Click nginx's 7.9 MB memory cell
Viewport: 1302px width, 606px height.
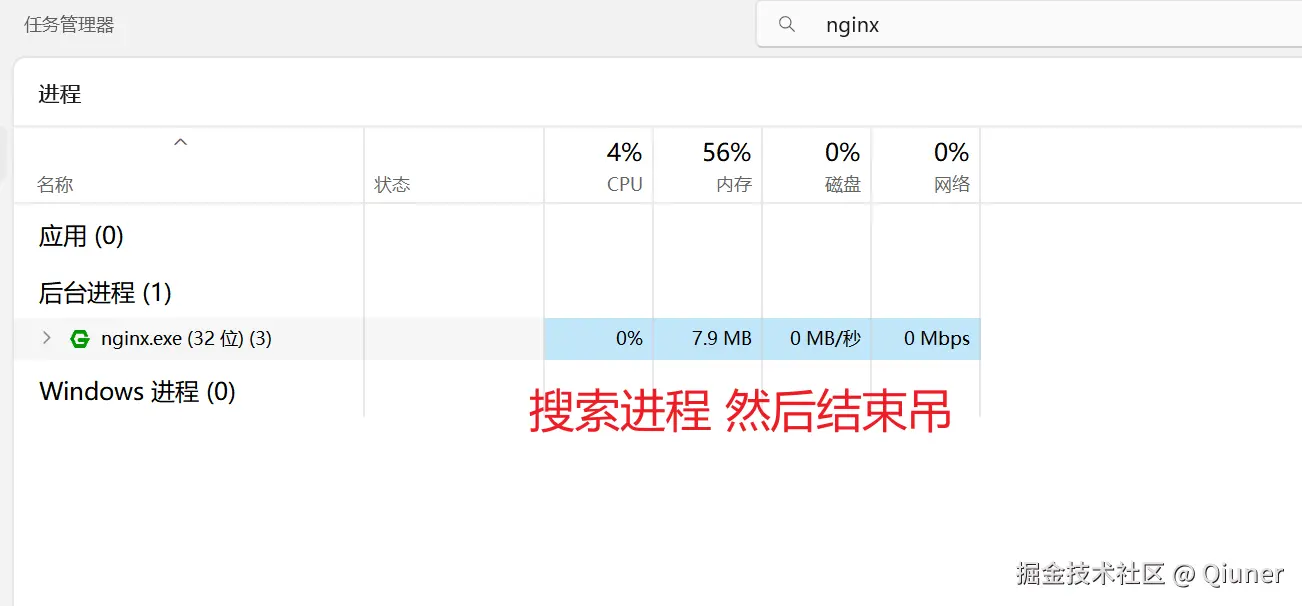click(721, 339)
